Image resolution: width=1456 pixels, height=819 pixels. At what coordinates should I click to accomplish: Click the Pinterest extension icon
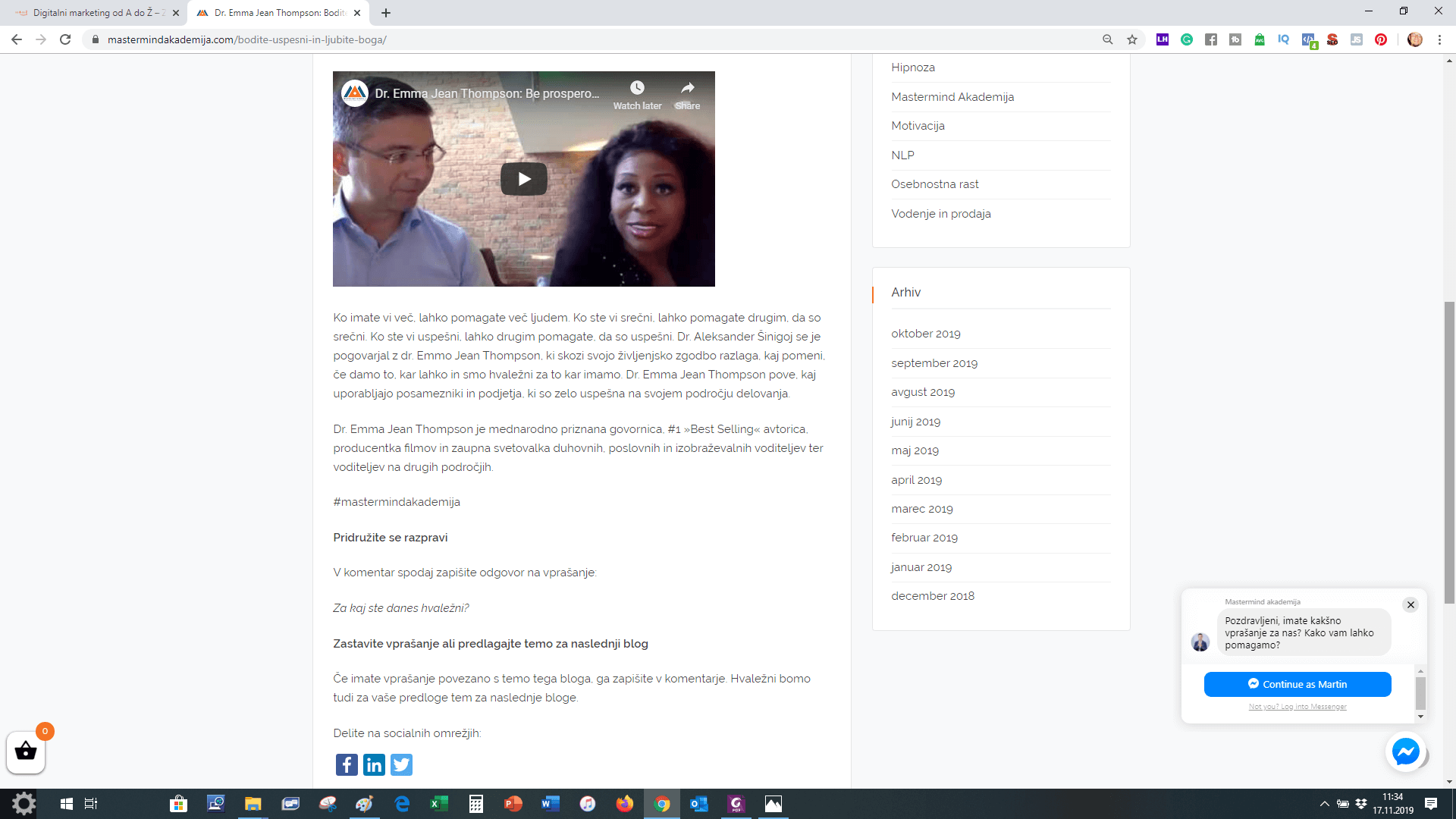pos(1381,39)
